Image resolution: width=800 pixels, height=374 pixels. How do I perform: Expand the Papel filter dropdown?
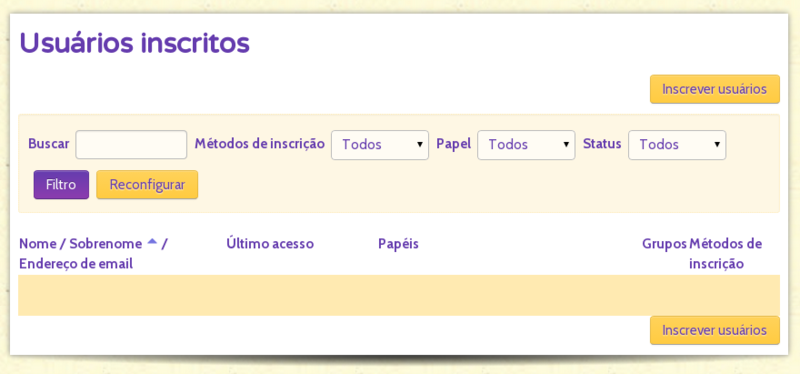coord(526,144)
